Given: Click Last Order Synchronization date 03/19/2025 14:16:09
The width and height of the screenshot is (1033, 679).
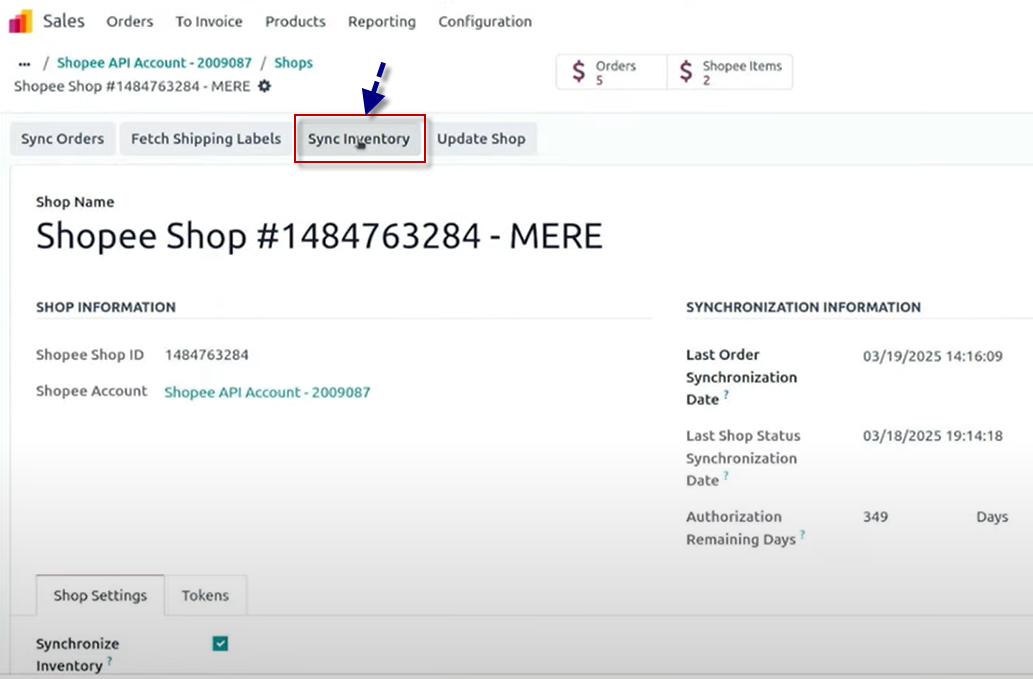Looking at the screenshot, I should (x=933, y=356).
